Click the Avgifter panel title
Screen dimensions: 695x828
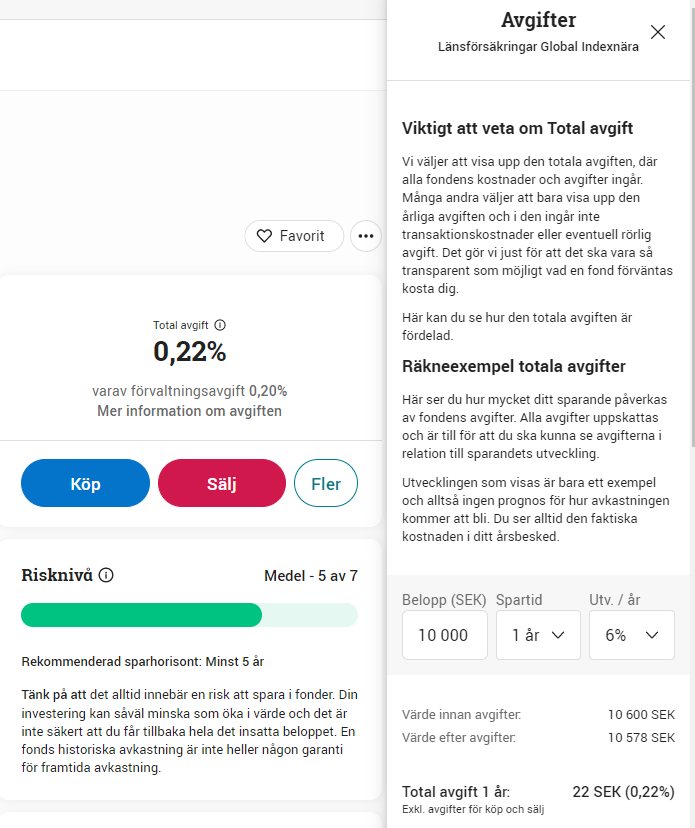[x=538, y=20]
